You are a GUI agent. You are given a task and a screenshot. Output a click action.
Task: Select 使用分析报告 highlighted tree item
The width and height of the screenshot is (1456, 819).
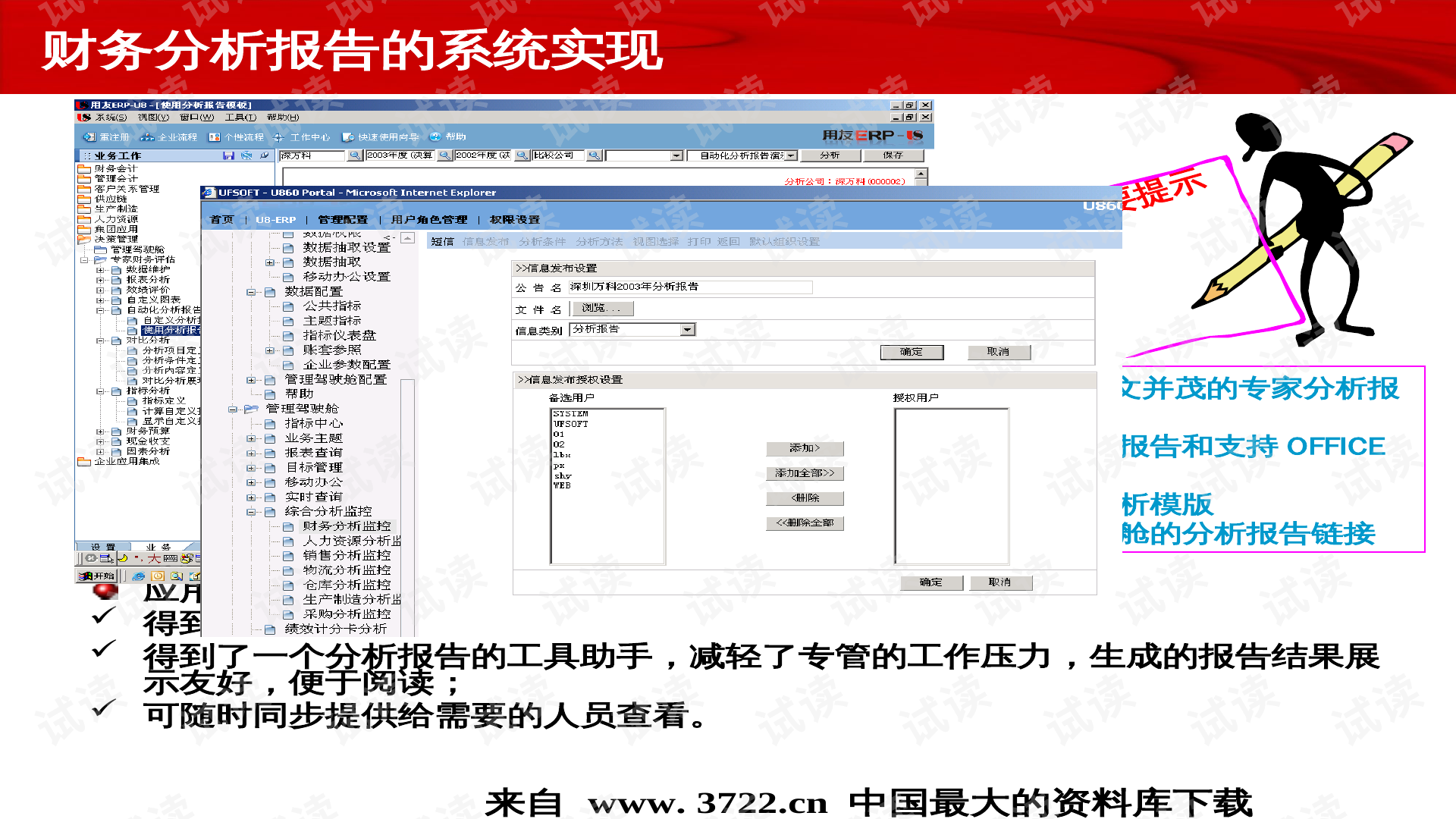click(171, 331)
